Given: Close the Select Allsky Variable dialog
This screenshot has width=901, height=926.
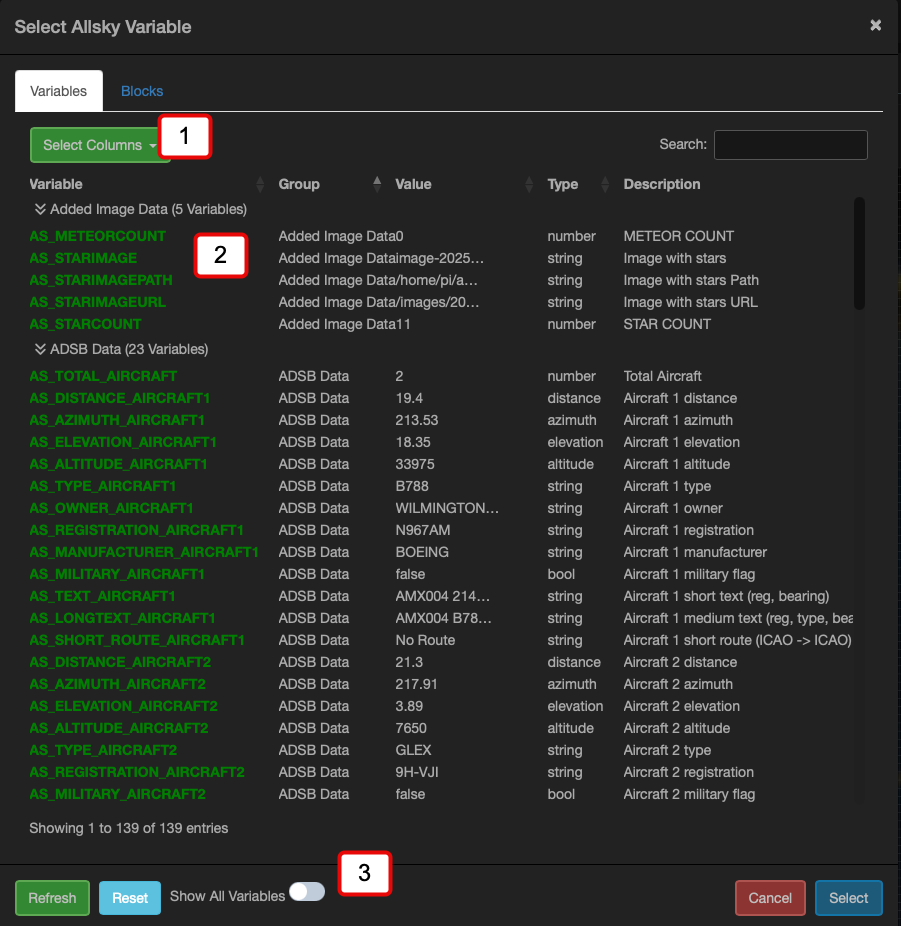Looking at the screenshot, I should point(875,26).
